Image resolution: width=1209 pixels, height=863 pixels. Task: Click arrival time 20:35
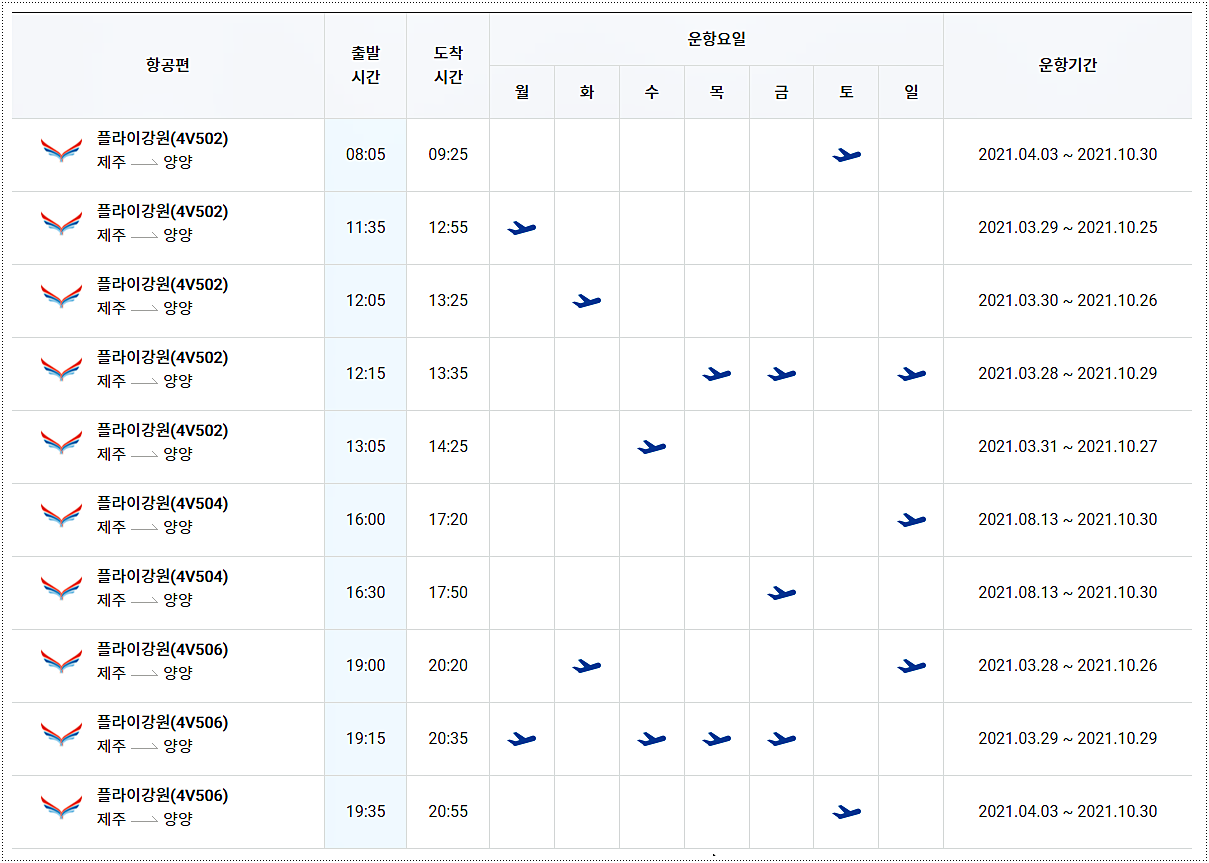coord(448,739)
